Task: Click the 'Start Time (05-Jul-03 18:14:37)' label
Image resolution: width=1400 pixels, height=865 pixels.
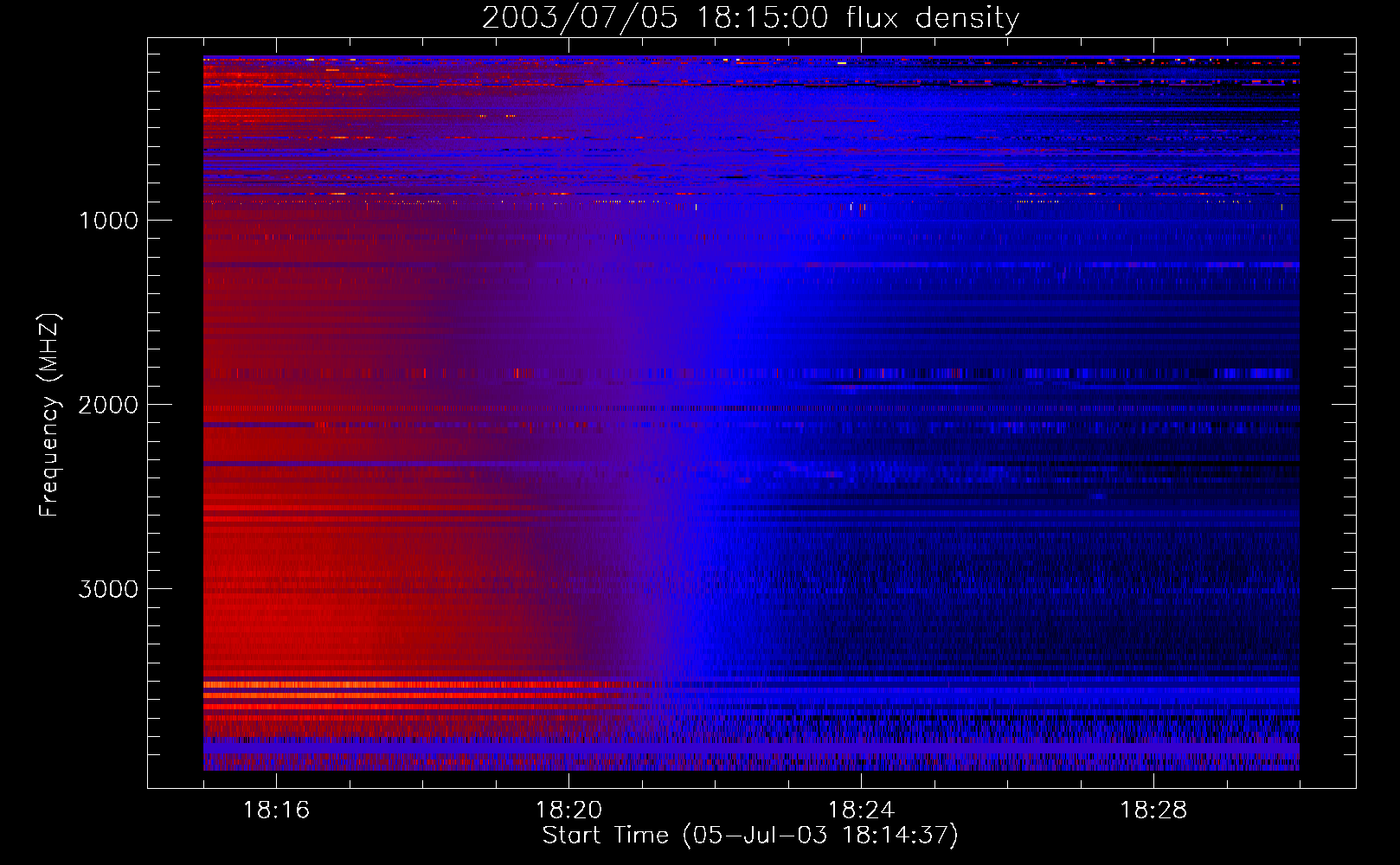Action: [750, 836]
